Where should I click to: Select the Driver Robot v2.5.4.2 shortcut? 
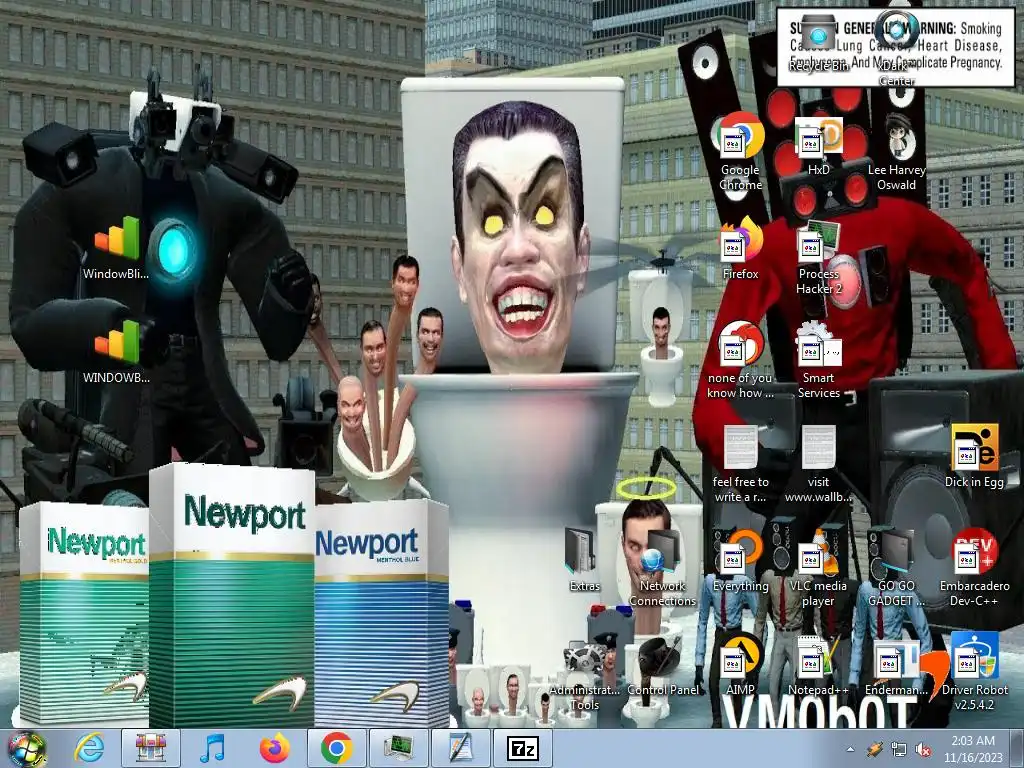(974, 673)
